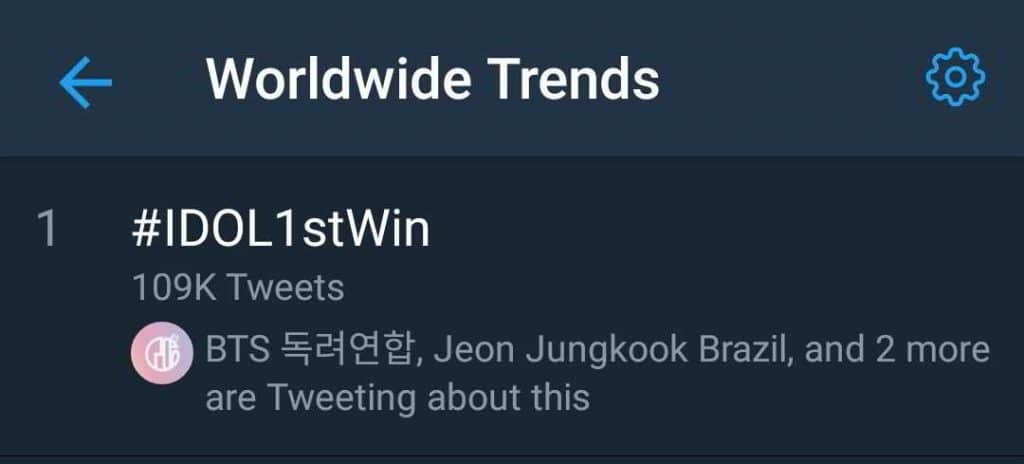Open the #IDOL1stWin hashtag trend
This screenshot has height=464, width=1024.
tap(281, 230)
